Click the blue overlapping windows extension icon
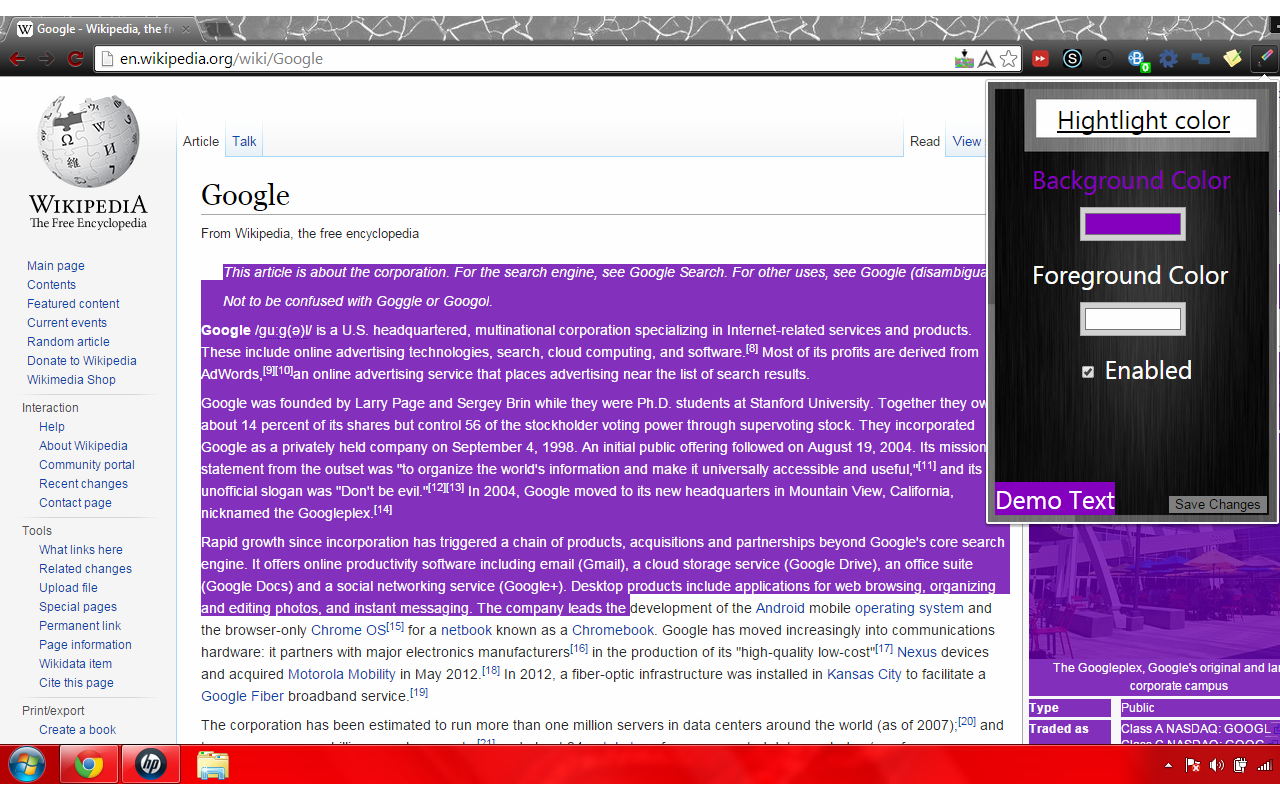 [1200, 59]
